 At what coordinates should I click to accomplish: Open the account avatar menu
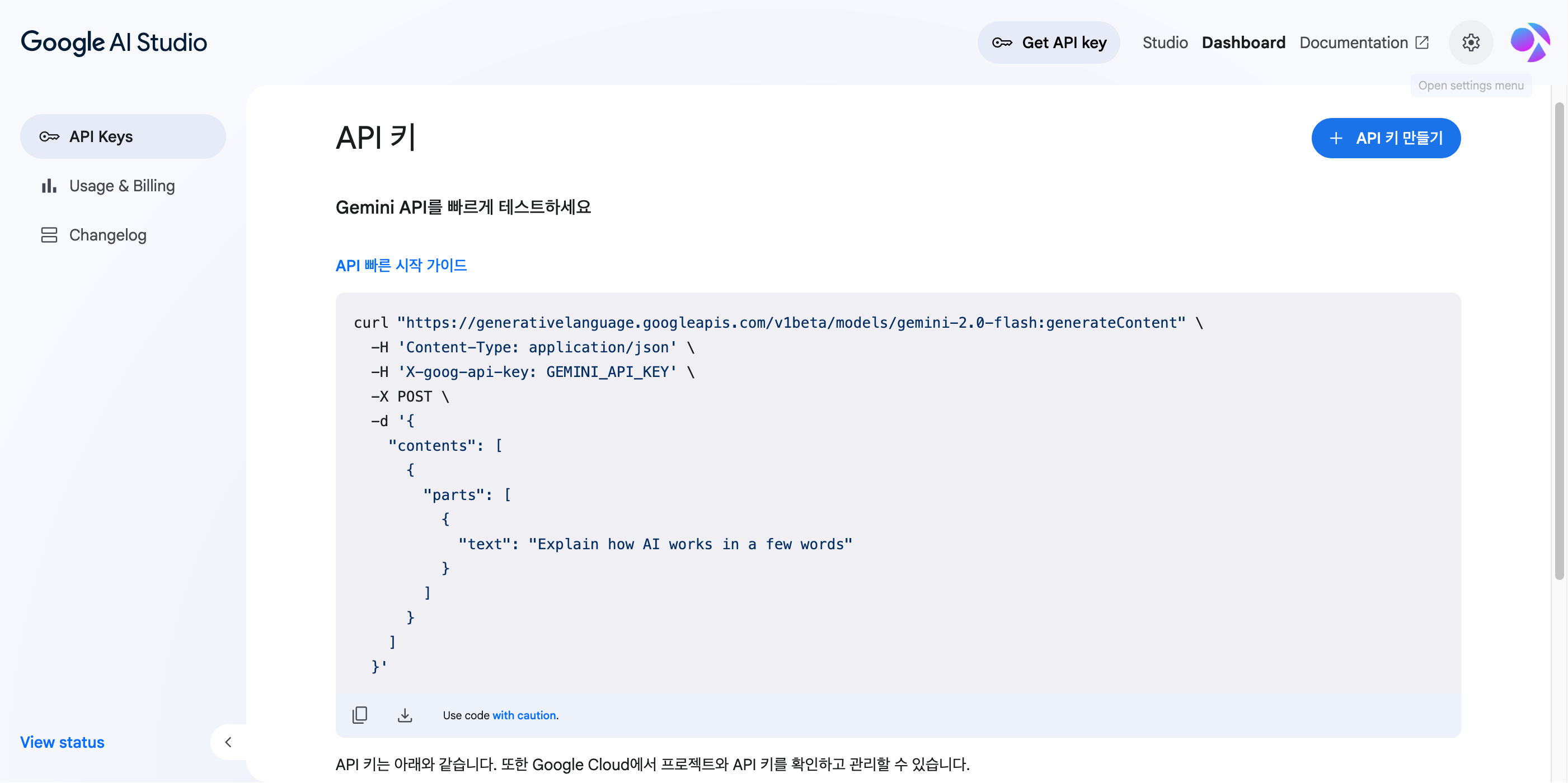1529,43
